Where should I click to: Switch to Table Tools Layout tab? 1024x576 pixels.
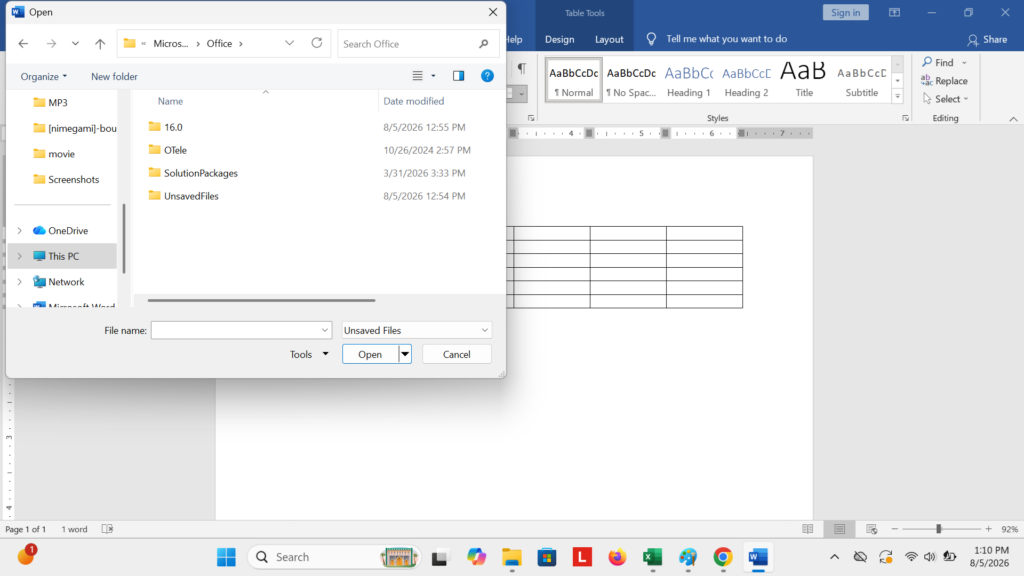(x=609, y=39)
